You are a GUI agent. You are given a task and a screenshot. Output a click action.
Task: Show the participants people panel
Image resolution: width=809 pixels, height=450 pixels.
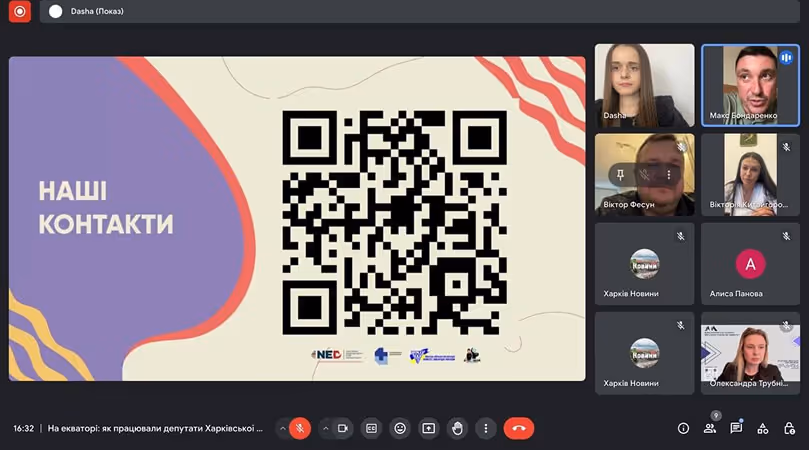[710, 428]
